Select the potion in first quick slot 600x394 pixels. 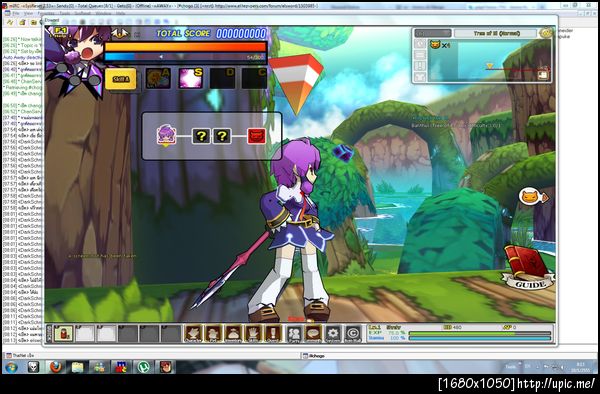pos(64,334)
